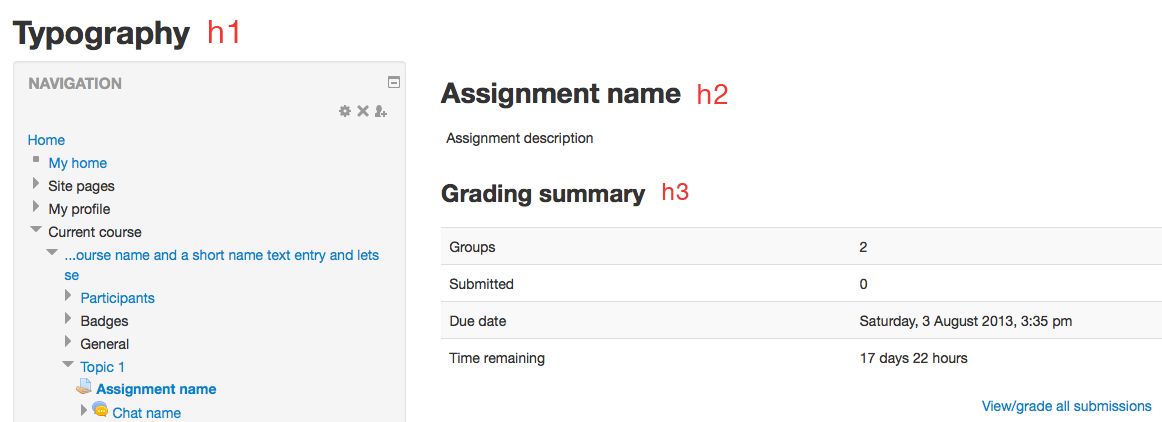1162x422 pixels.
Task: Expand the General section arrow
Action: (x=68, y=342)
